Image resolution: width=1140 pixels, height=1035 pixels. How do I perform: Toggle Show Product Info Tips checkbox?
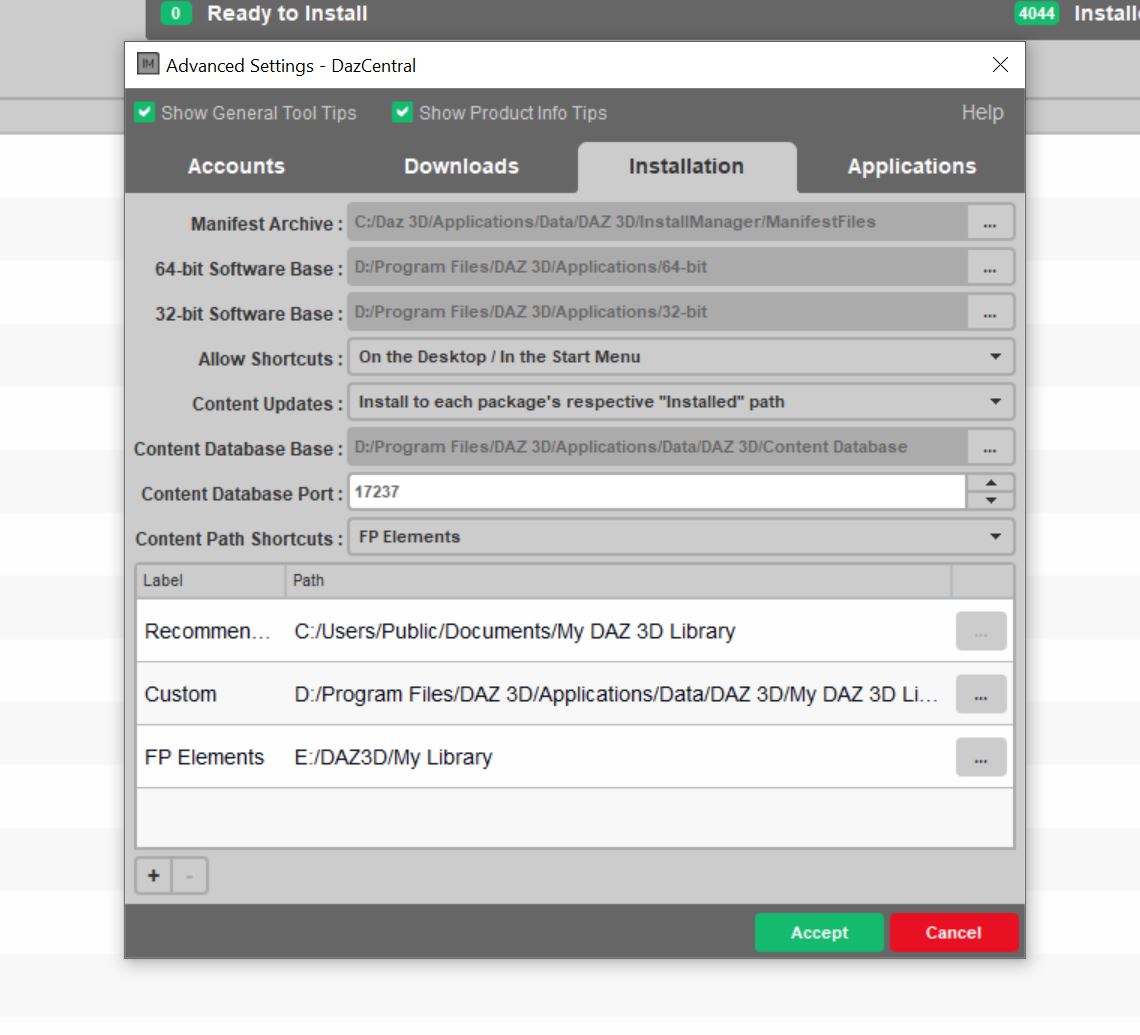point(402,113)
